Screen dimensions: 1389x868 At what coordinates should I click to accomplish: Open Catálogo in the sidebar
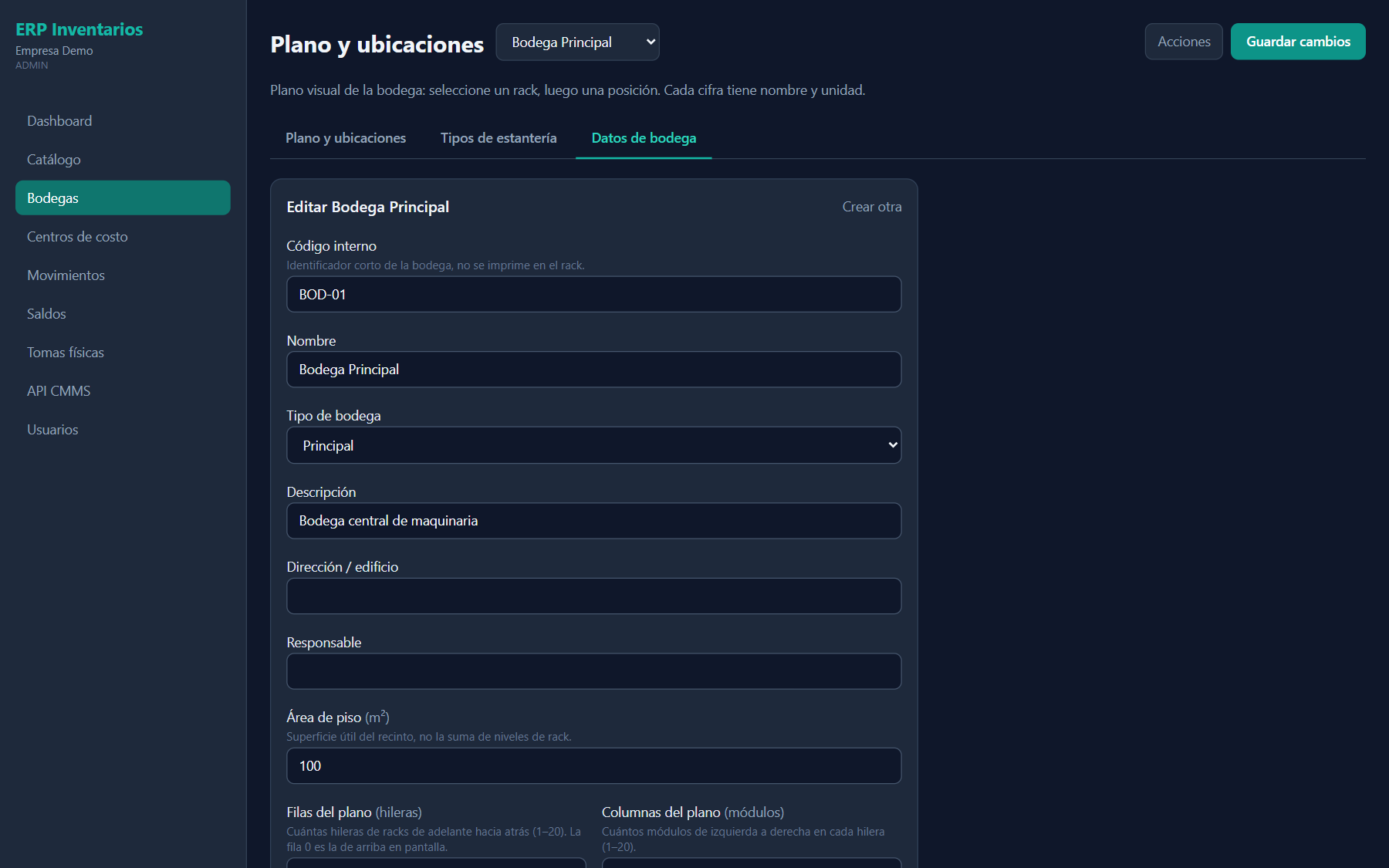click(x=123, y=160)
